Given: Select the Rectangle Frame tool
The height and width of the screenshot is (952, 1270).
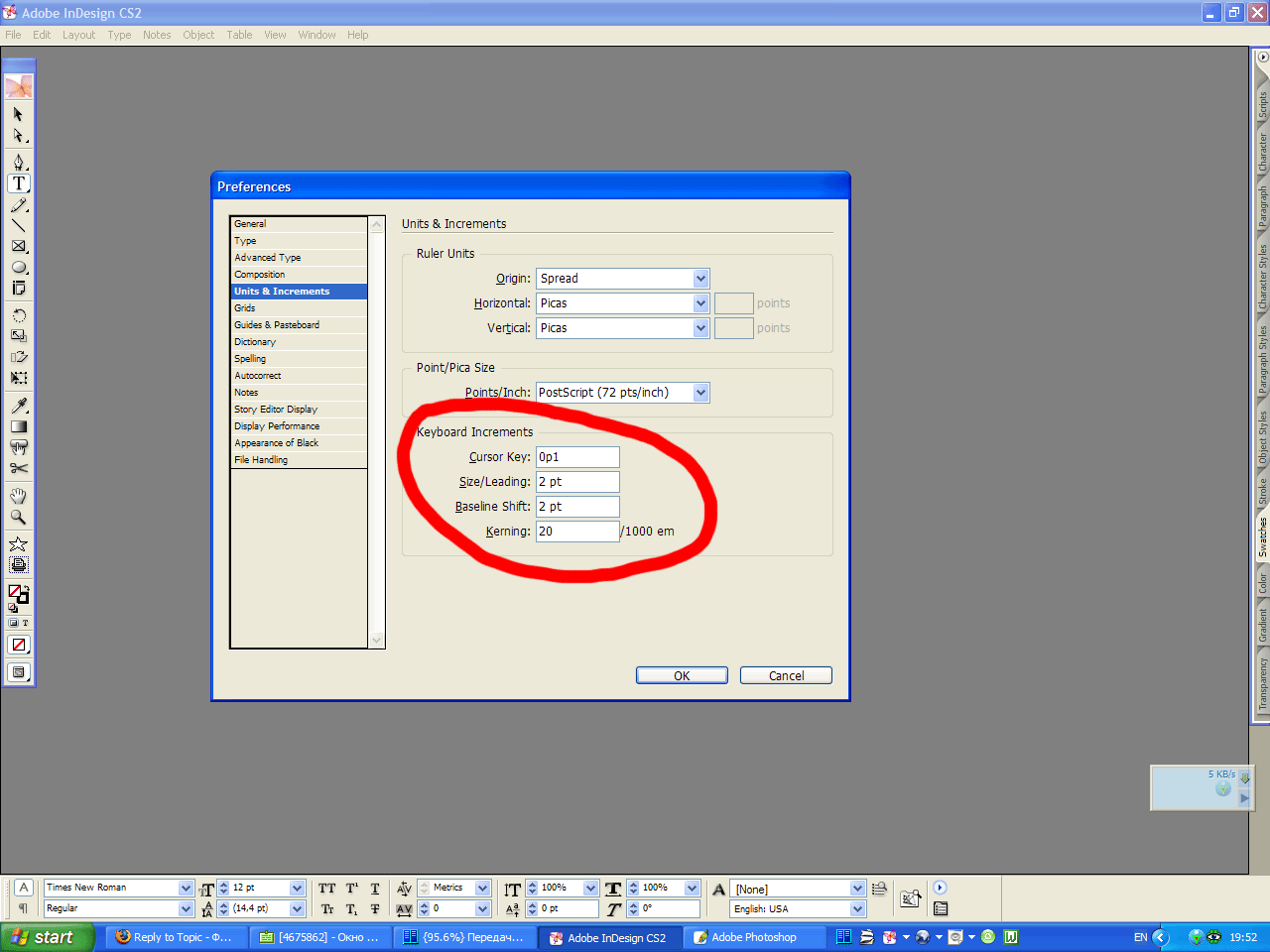Looking at the screenshot, I should 19,247.
